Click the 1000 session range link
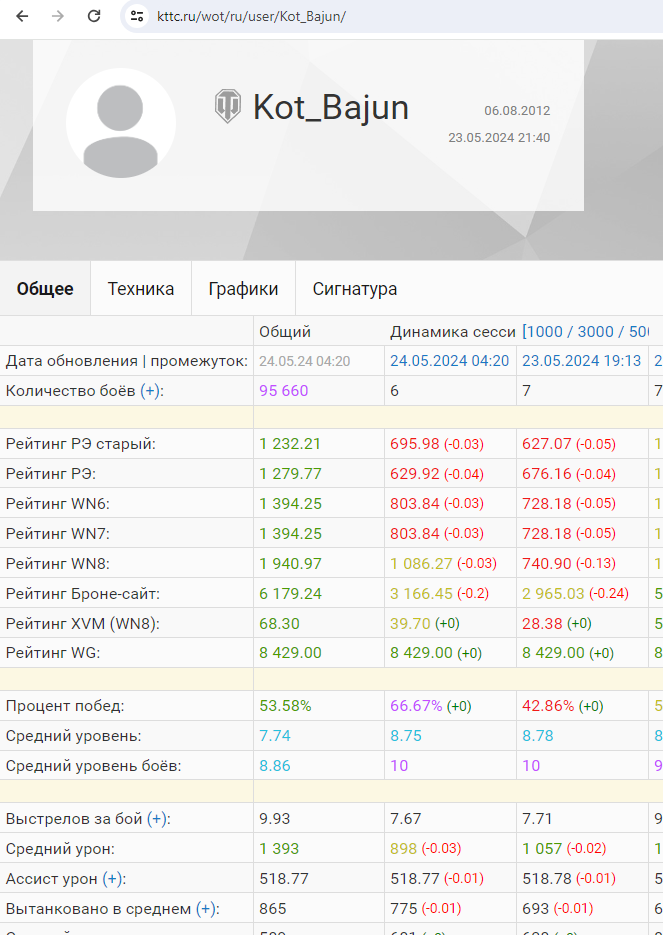 [x=546, y=332]
